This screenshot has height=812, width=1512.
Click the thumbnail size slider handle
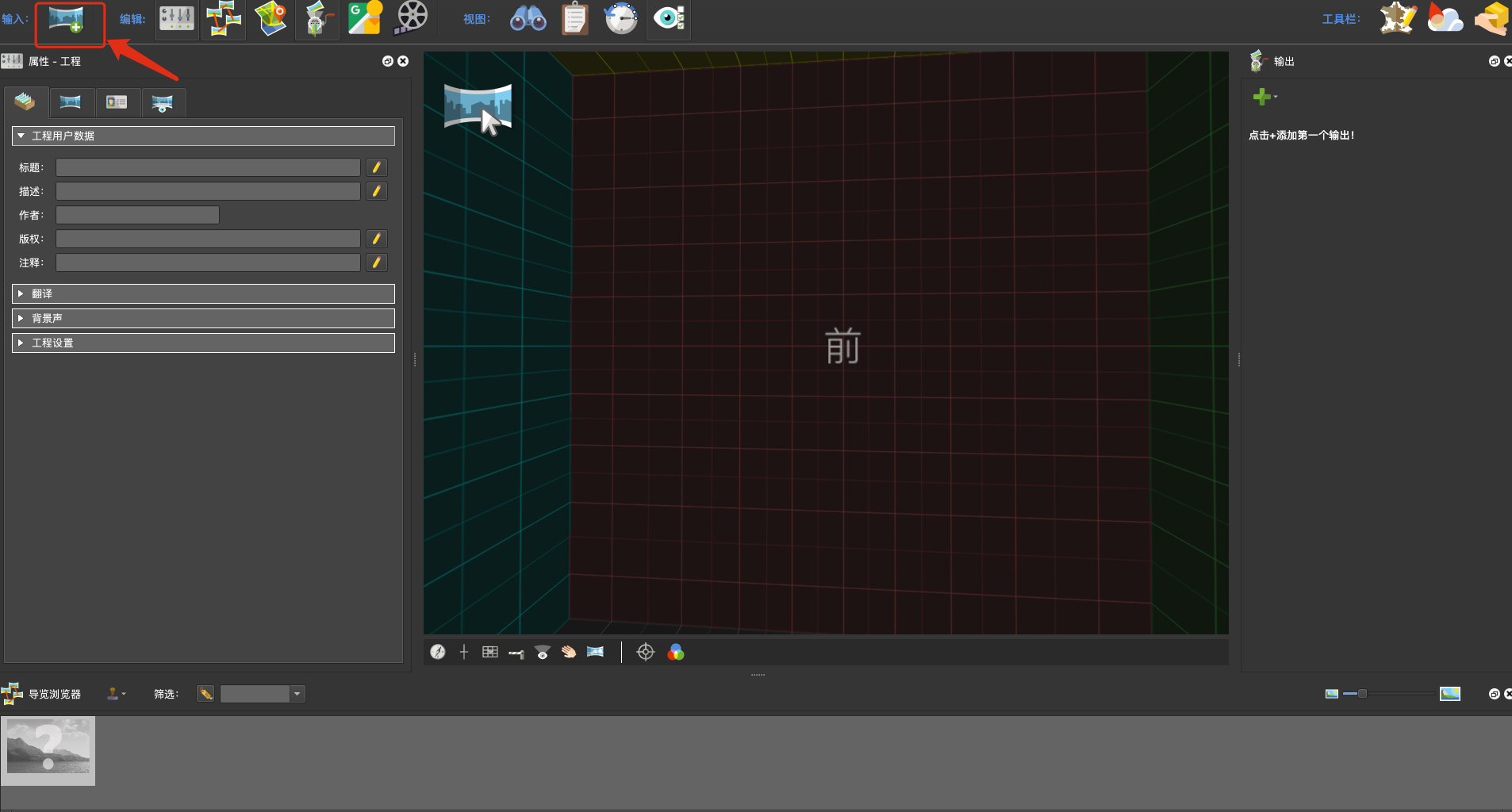click(x=1362, y=694)
